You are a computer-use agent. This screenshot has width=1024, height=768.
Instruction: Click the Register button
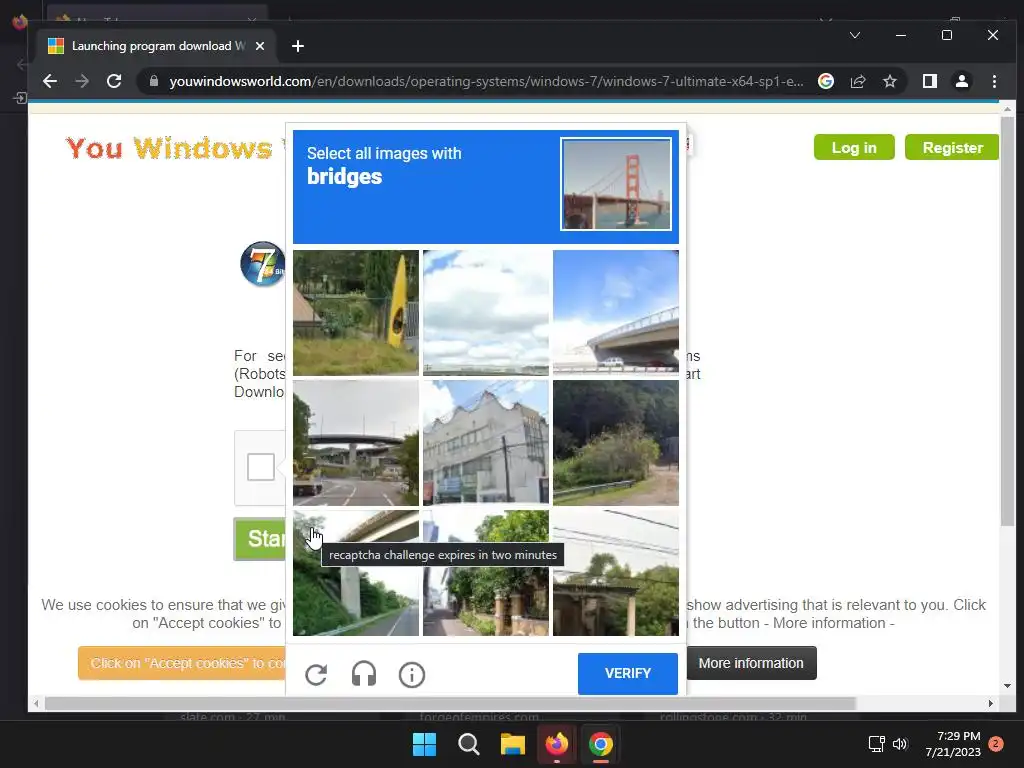[x=952, y=148]
